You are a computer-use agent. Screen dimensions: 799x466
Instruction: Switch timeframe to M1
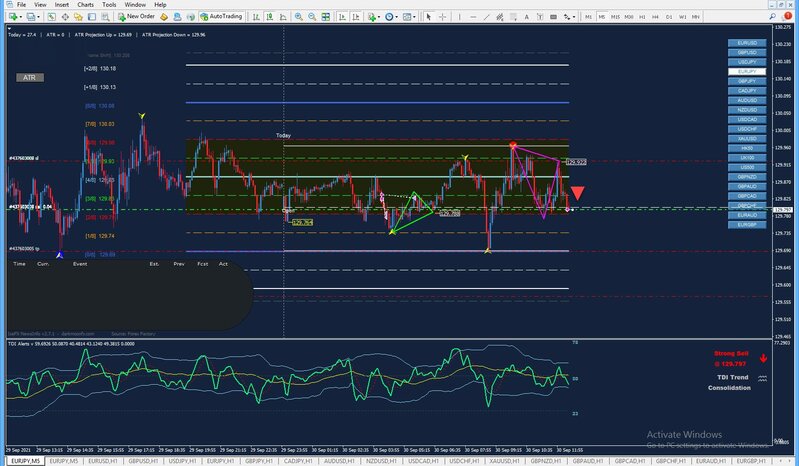click(588, 17)
